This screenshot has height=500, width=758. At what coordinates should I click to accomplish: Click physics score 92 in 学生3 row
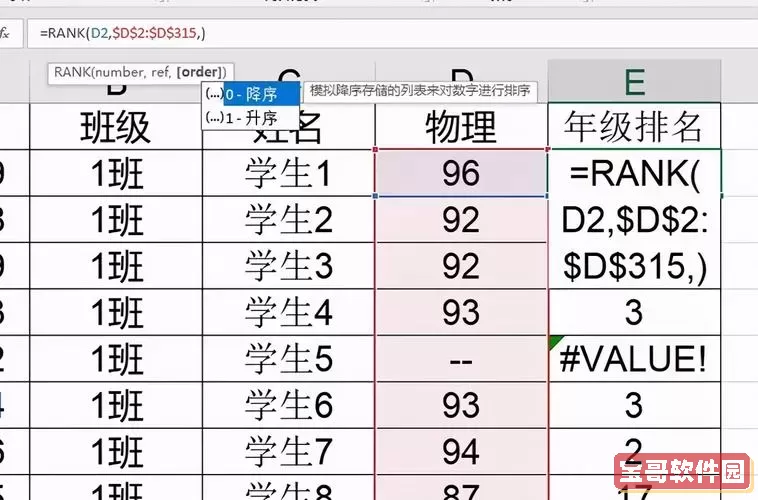point(461,265)
